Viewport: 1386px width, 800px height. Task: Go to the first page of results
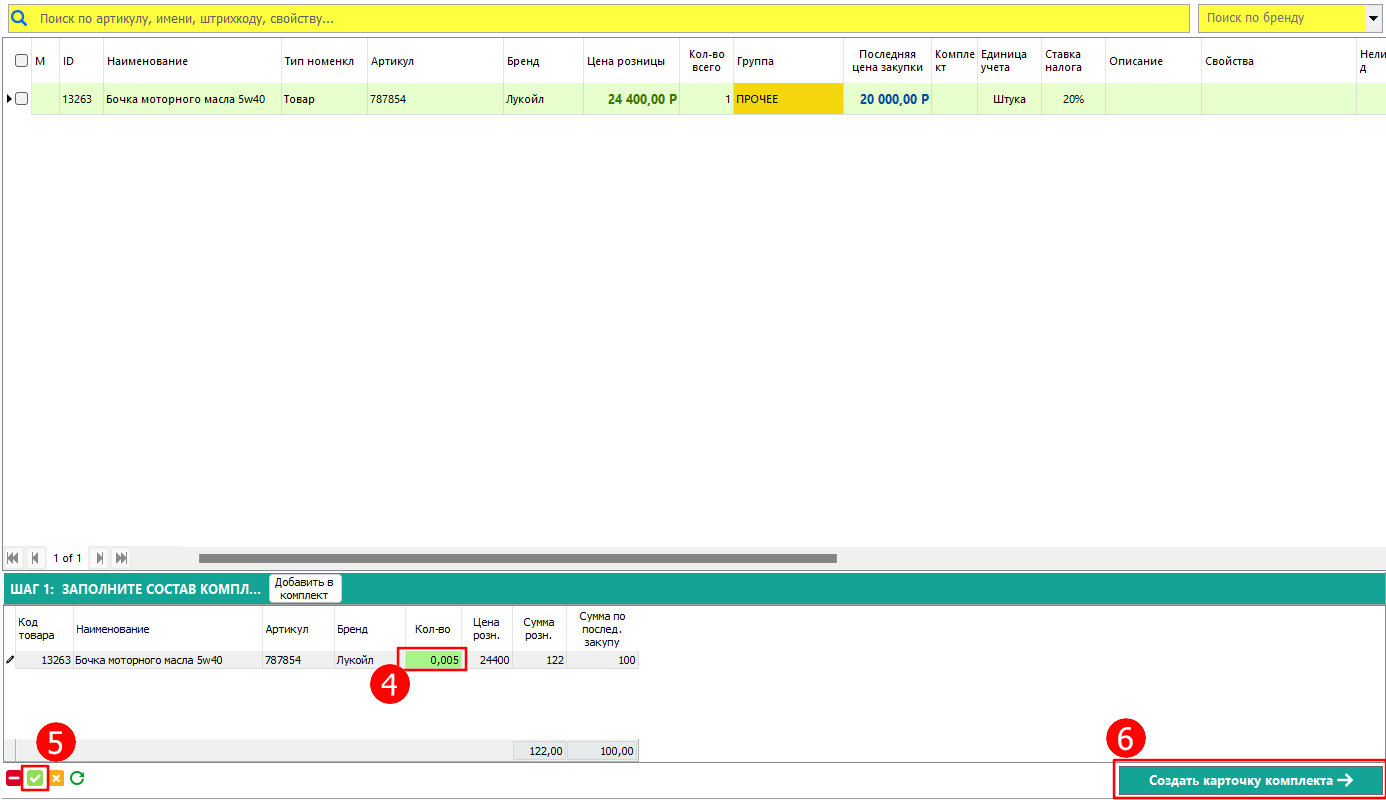14,558
